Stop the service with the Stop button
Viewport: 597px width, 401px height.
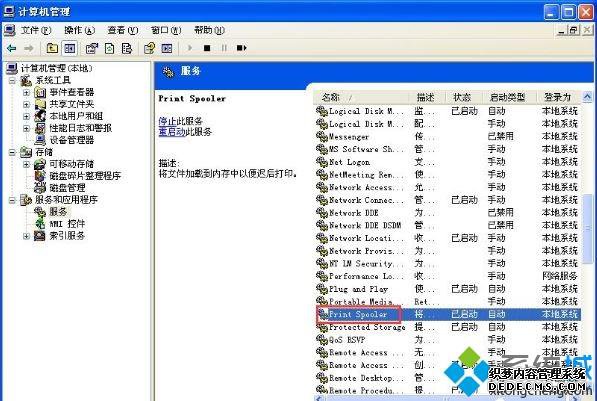[207, 48]
